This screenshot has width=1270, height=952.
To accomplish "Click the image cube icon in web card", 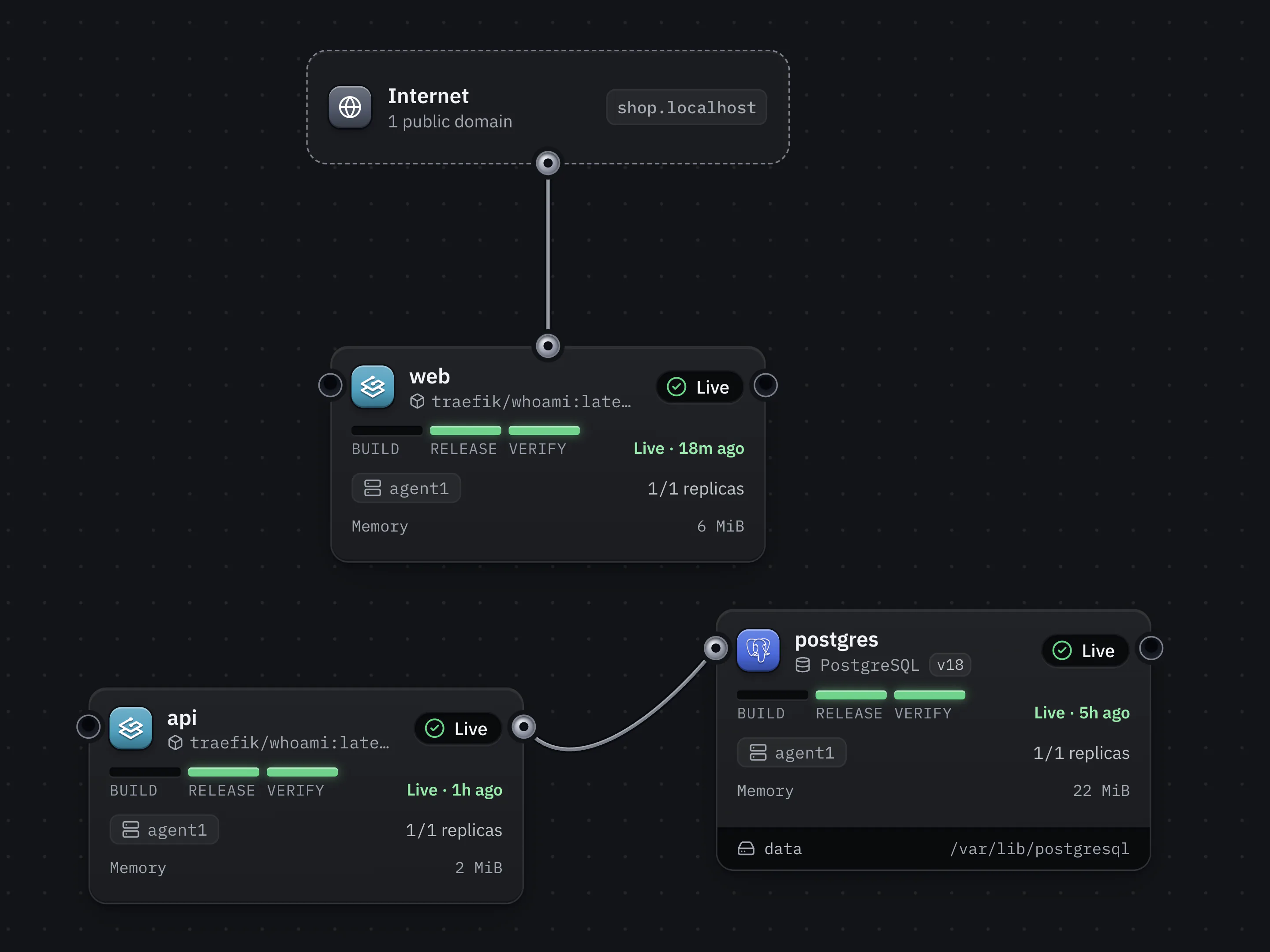I will coord(418,402).
